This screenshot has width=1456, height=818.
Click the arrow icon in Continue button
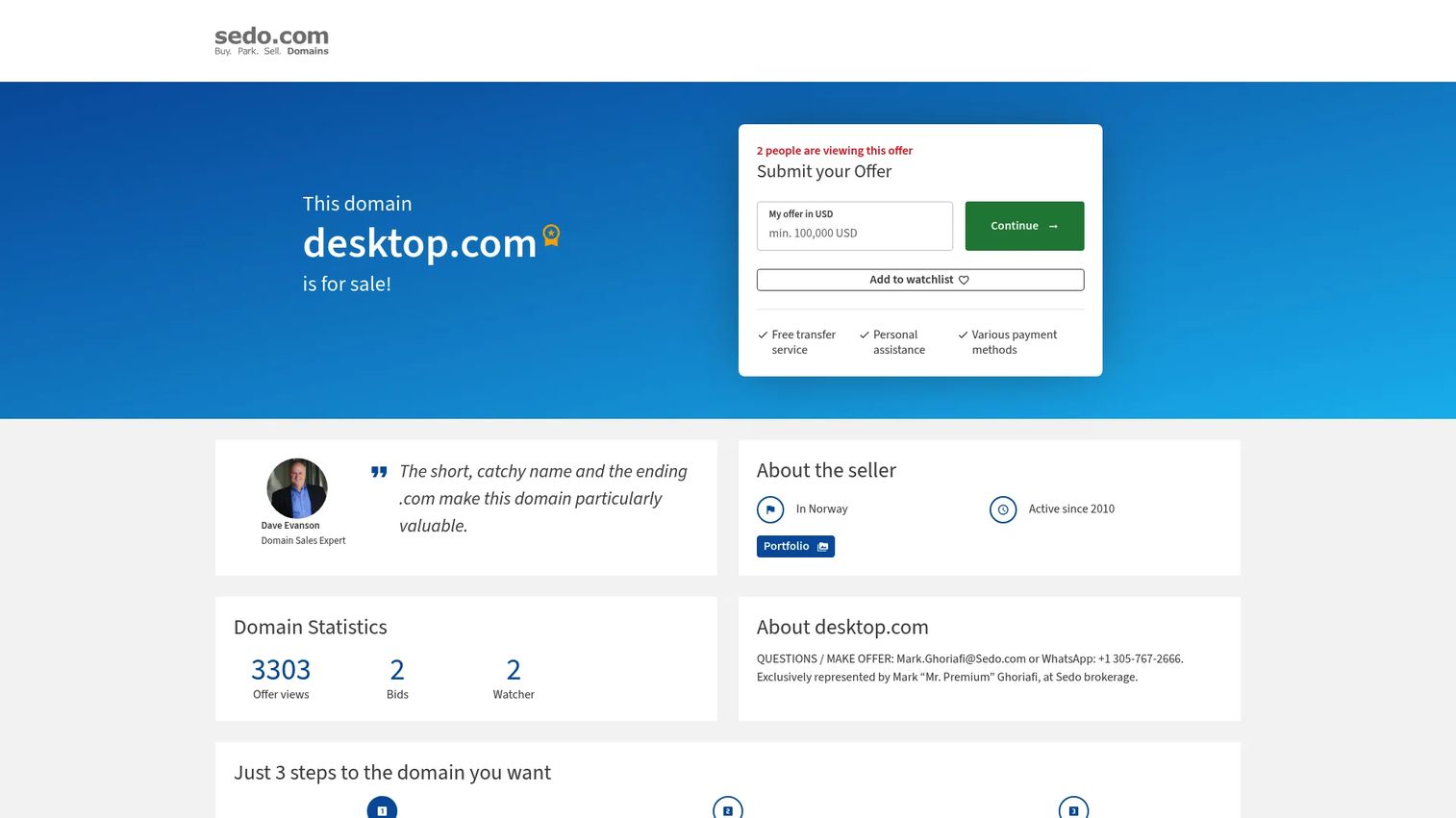pos(1053,226)
